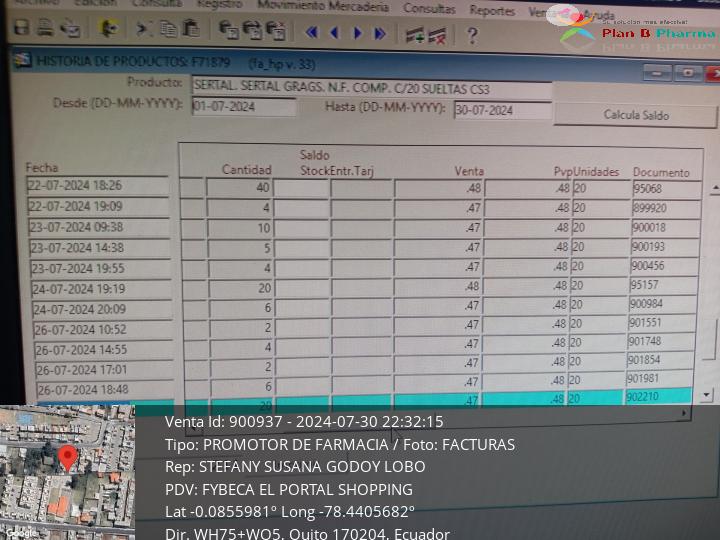Go to the previous record arrow

coord(334,33)
